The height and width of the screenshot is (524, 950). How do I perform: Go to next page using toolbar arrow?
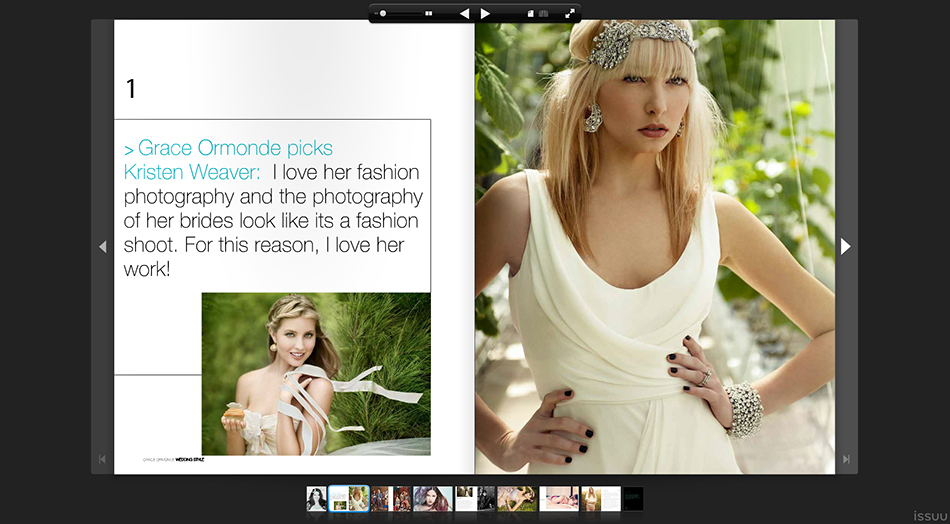(x=485, y=14)
